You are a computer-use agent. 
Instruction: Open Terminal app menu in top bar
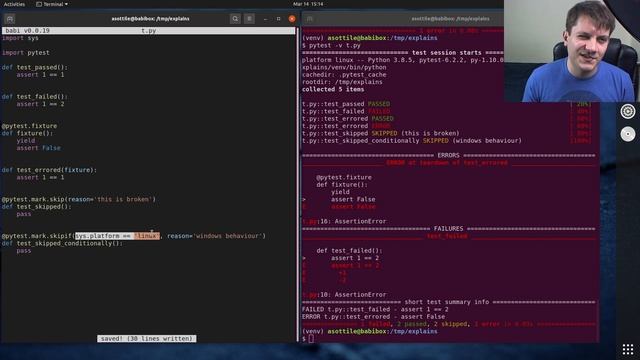[x=52, y=4]
